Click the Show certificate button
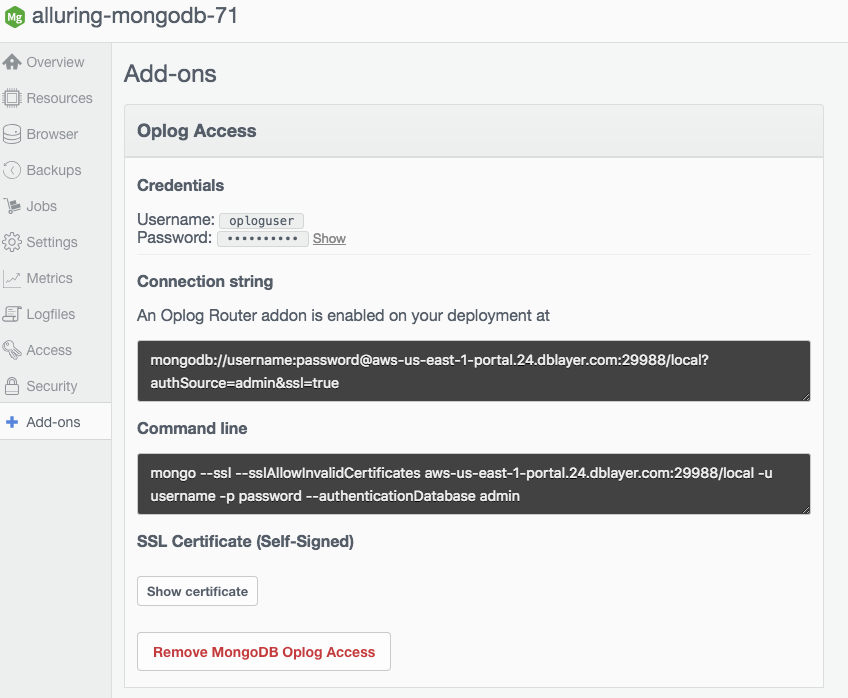 (197, 590)
